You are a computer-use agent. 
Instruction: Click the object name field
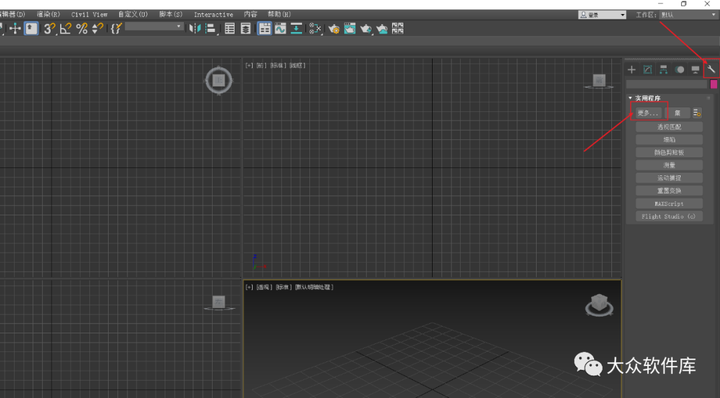(667, 84)
